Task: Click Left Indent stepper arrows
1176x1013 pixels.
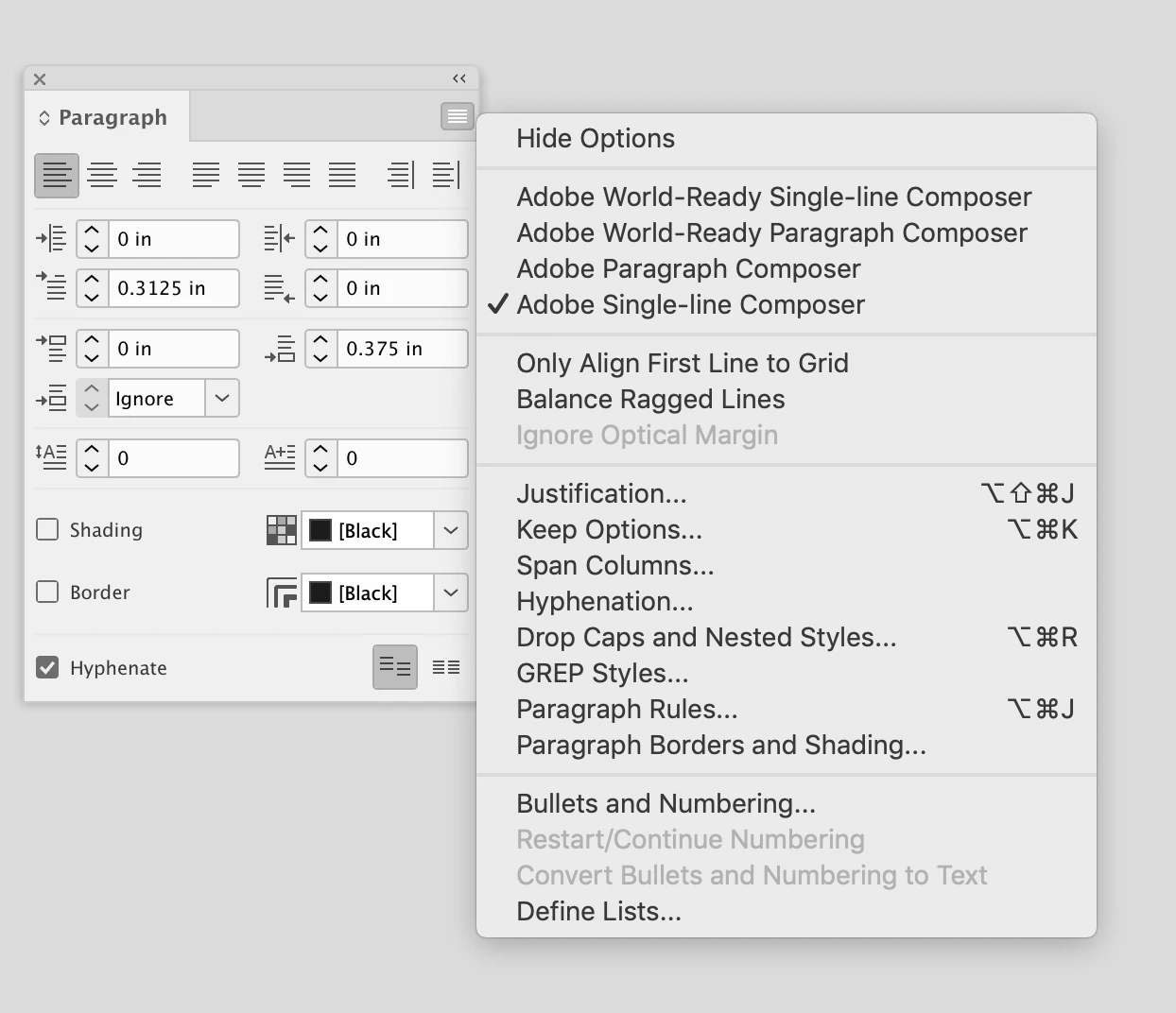Action: point(92,239)
